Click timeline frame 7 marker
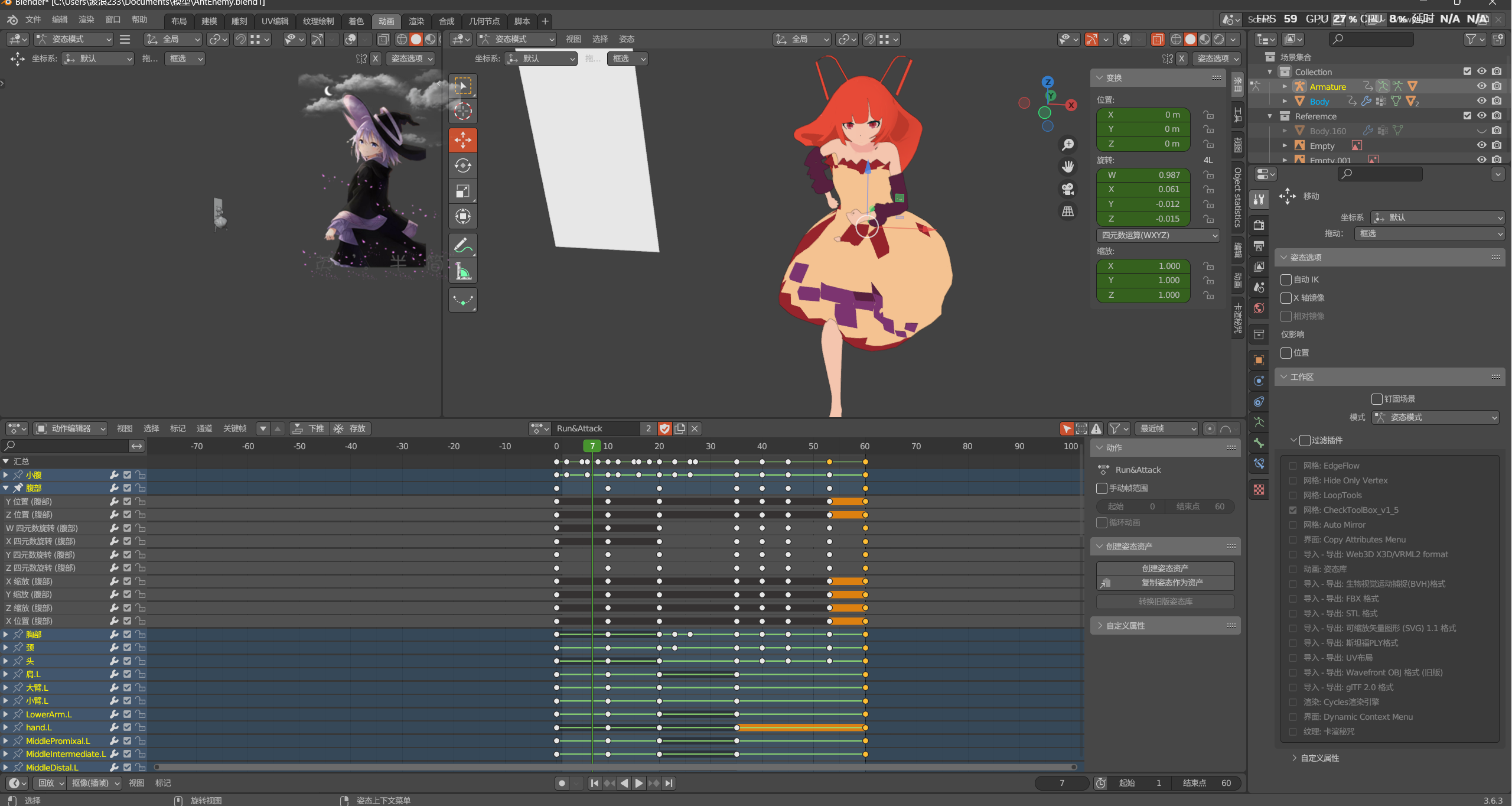This screenshot has width=1512, height=806. (x=590, y=446)
